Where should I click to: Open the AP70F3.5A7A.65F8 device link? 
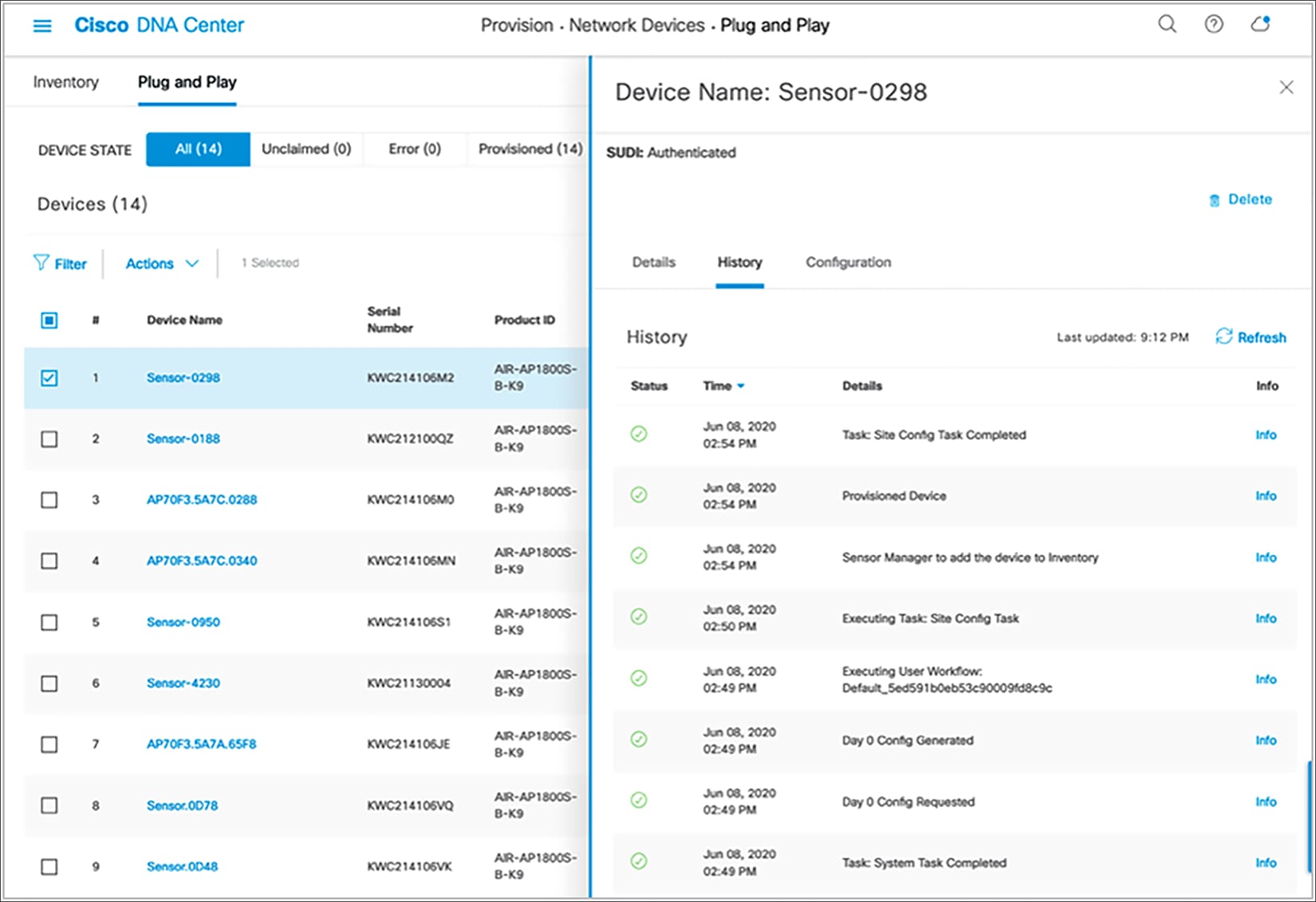click(x=202, y=744)
